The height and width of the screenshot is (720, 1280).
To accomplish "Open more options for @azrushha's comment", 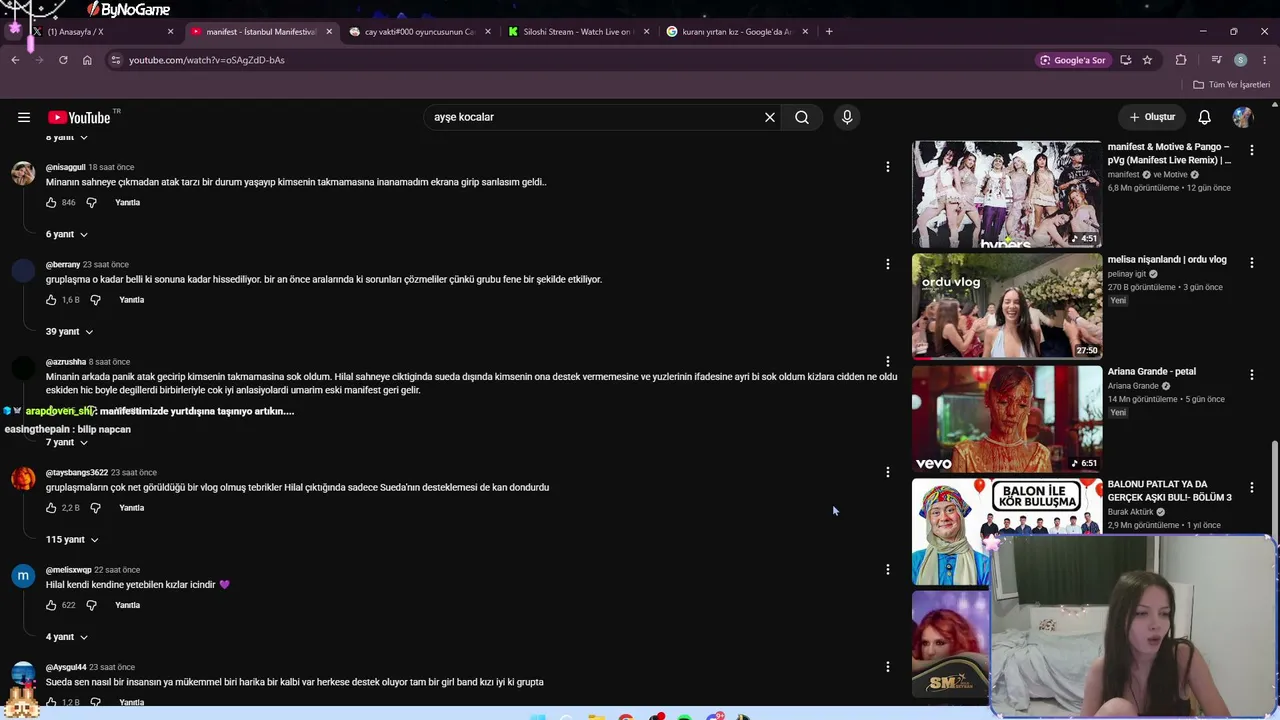I will [x=887, y=361].
